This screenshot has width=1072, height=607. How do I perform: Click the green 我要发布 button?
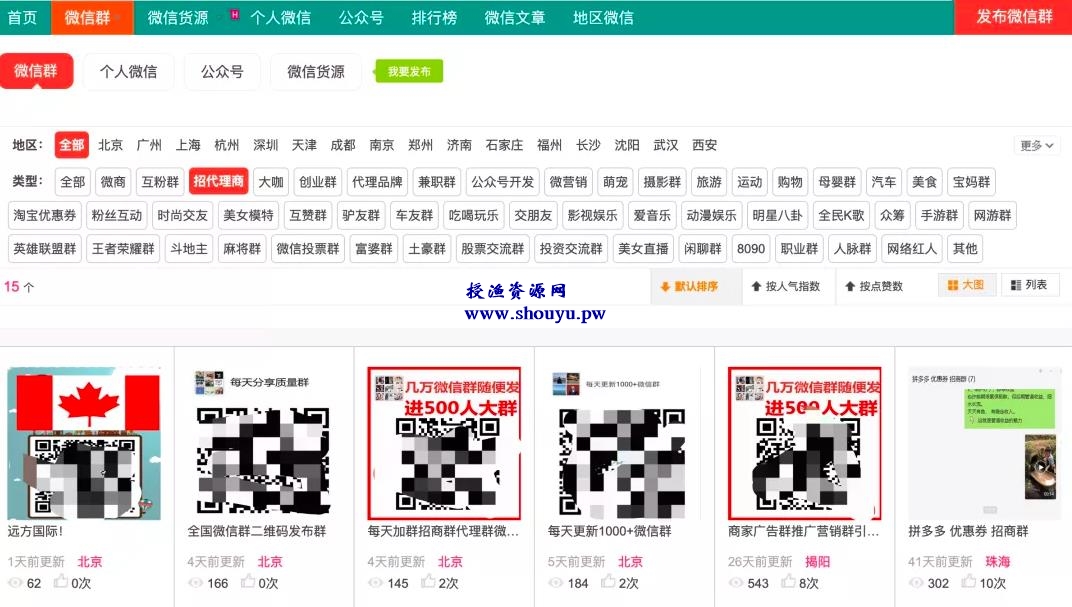[x=409, y=71]
